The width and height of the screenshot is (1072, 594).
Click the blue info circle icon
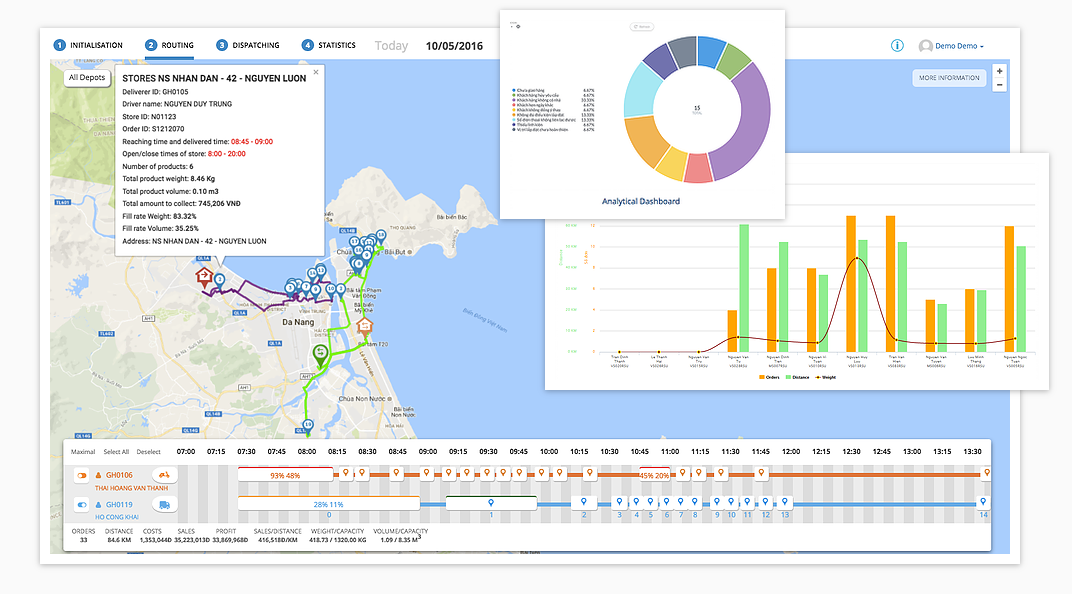click(897, 46)
